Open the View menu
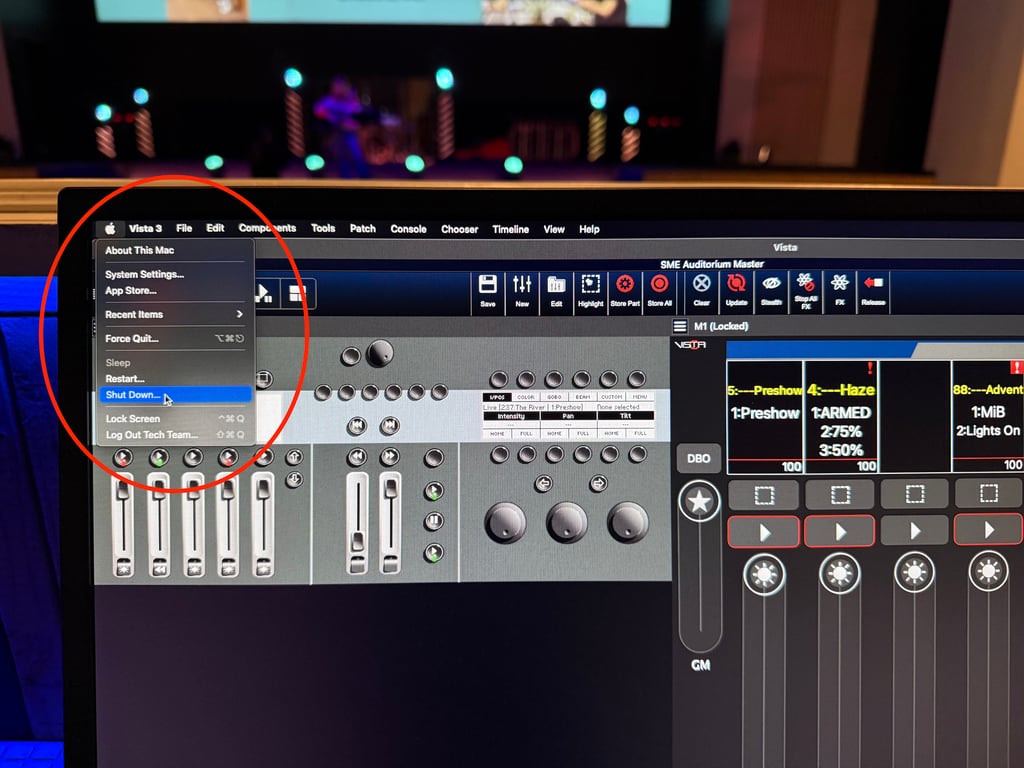Viewport: 1024px width, 768px height. (554, 229)
